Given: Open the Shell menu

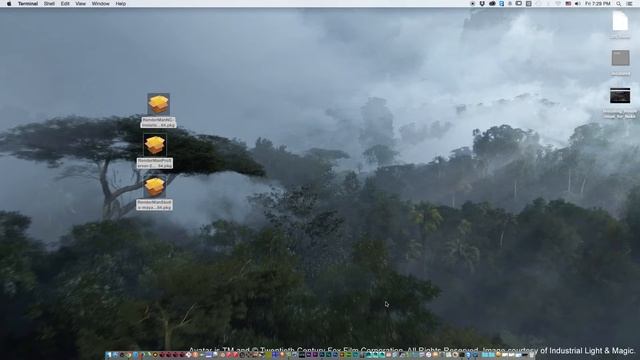Looking at the screenshot, I should [x=49, y=4].
